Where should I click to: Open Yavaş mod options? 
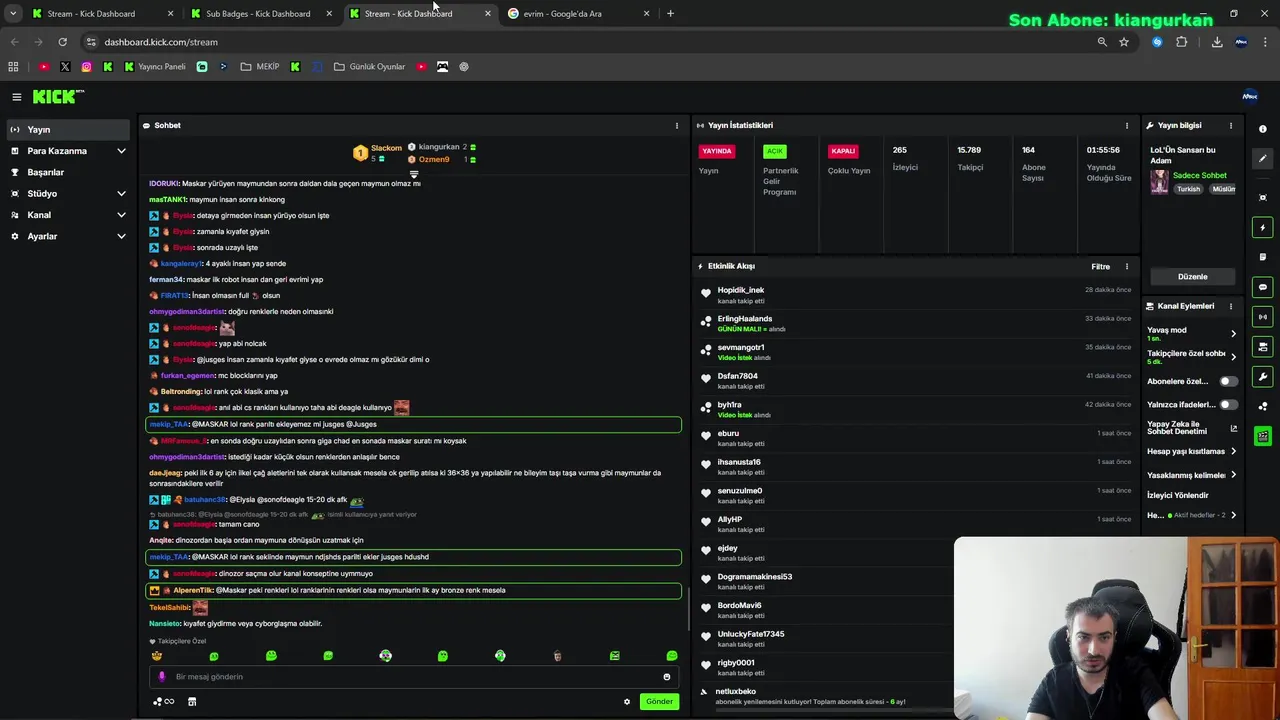[1192, 333]
